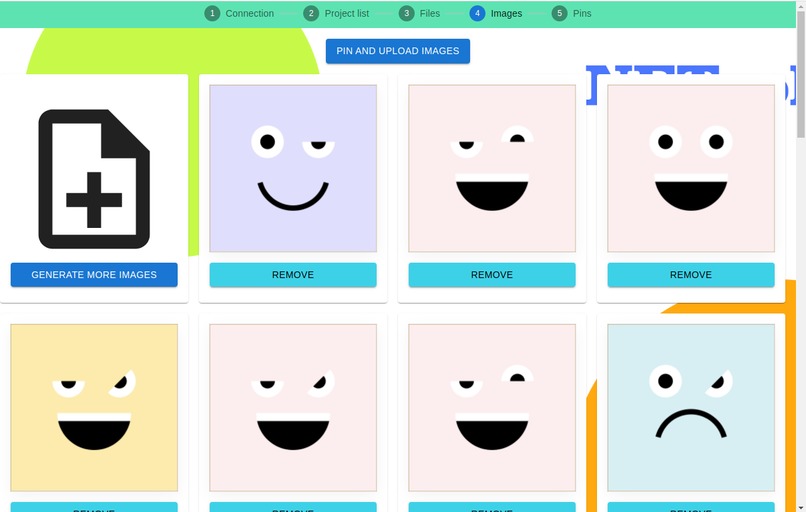Click the page vertical scrollbar thumb
806x512 pixels.
pos(801,74)
